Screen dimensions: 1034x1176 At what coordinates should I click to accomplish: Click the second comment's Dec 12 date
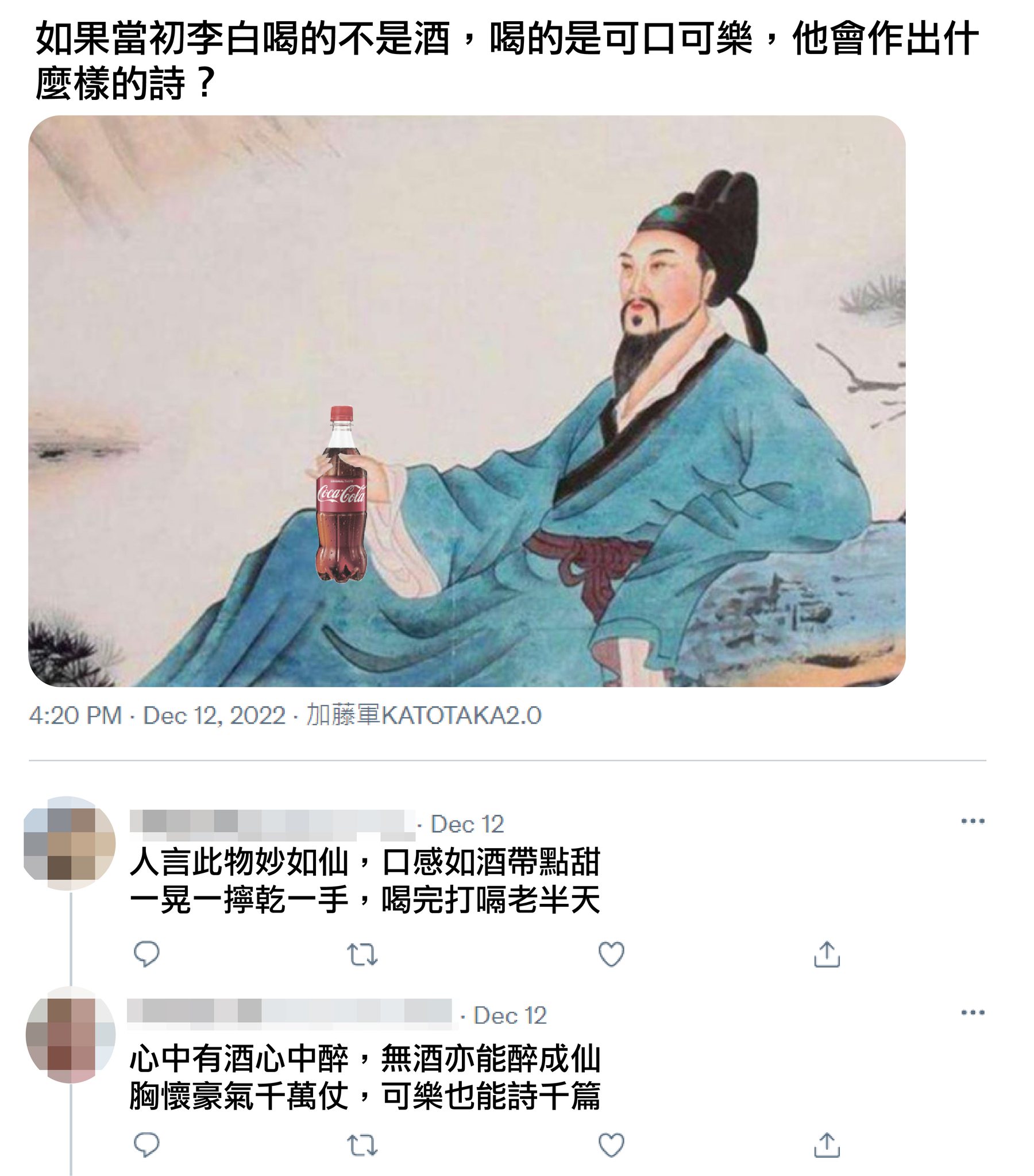point(510,1015)
